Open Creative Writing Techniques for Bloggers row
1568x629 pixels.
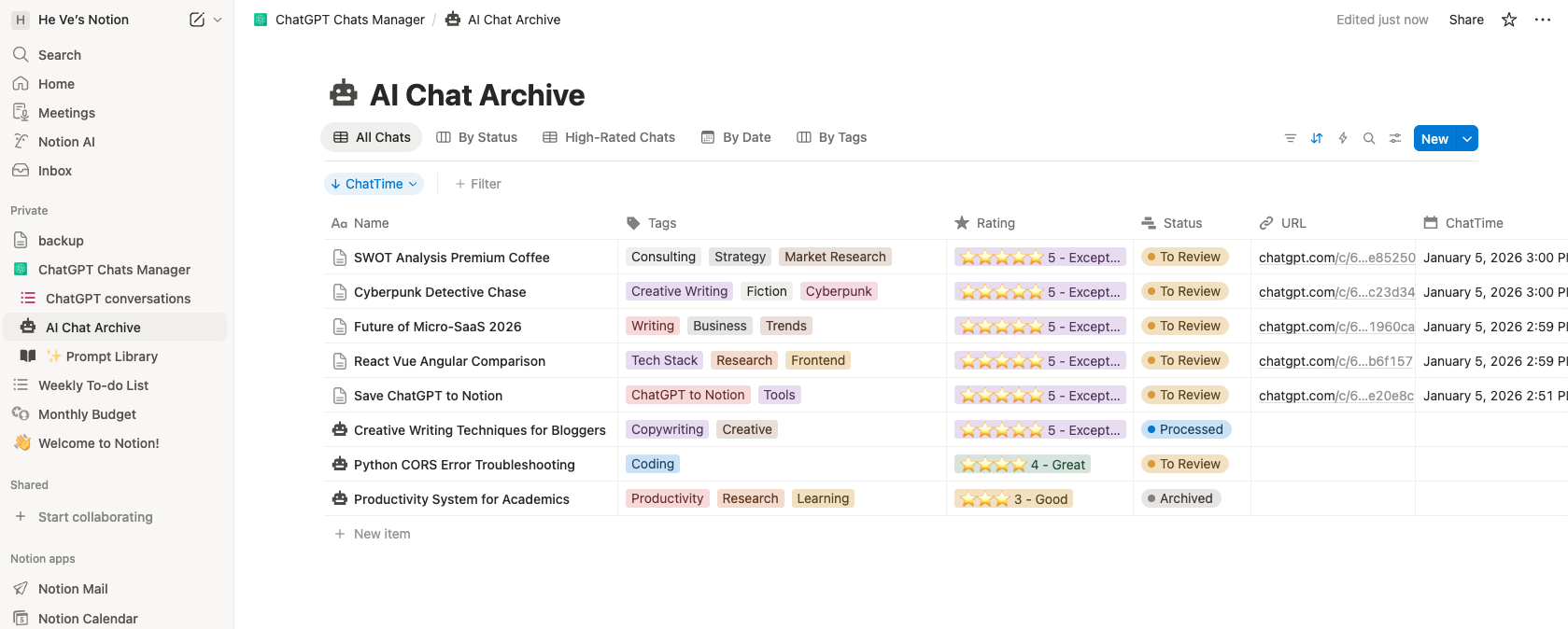click(x=480, y=430)
